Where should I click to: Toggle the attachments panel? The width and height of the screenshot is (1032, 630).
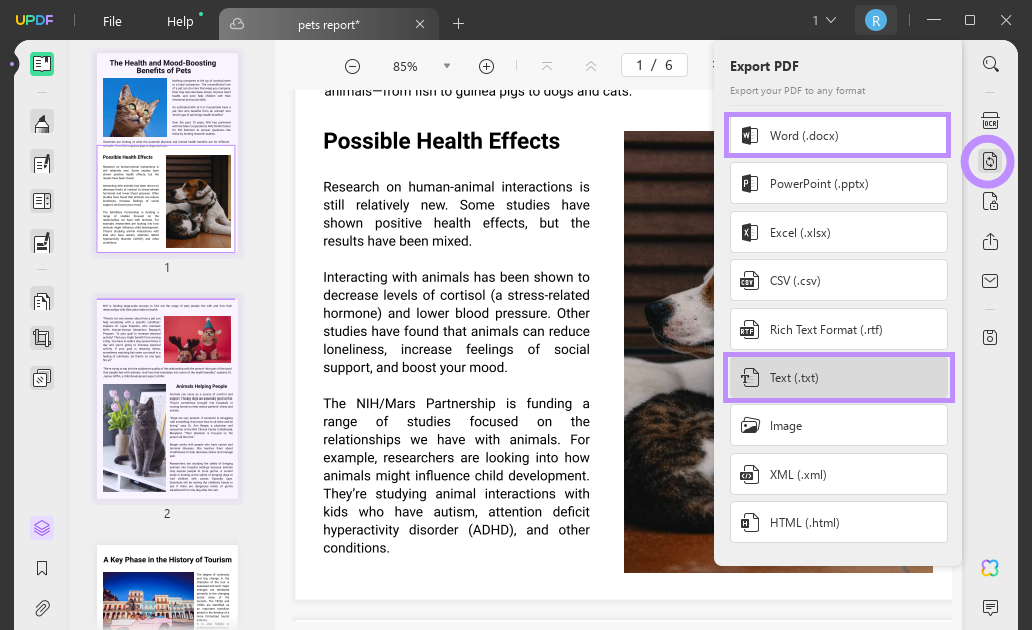pos(41,608)
